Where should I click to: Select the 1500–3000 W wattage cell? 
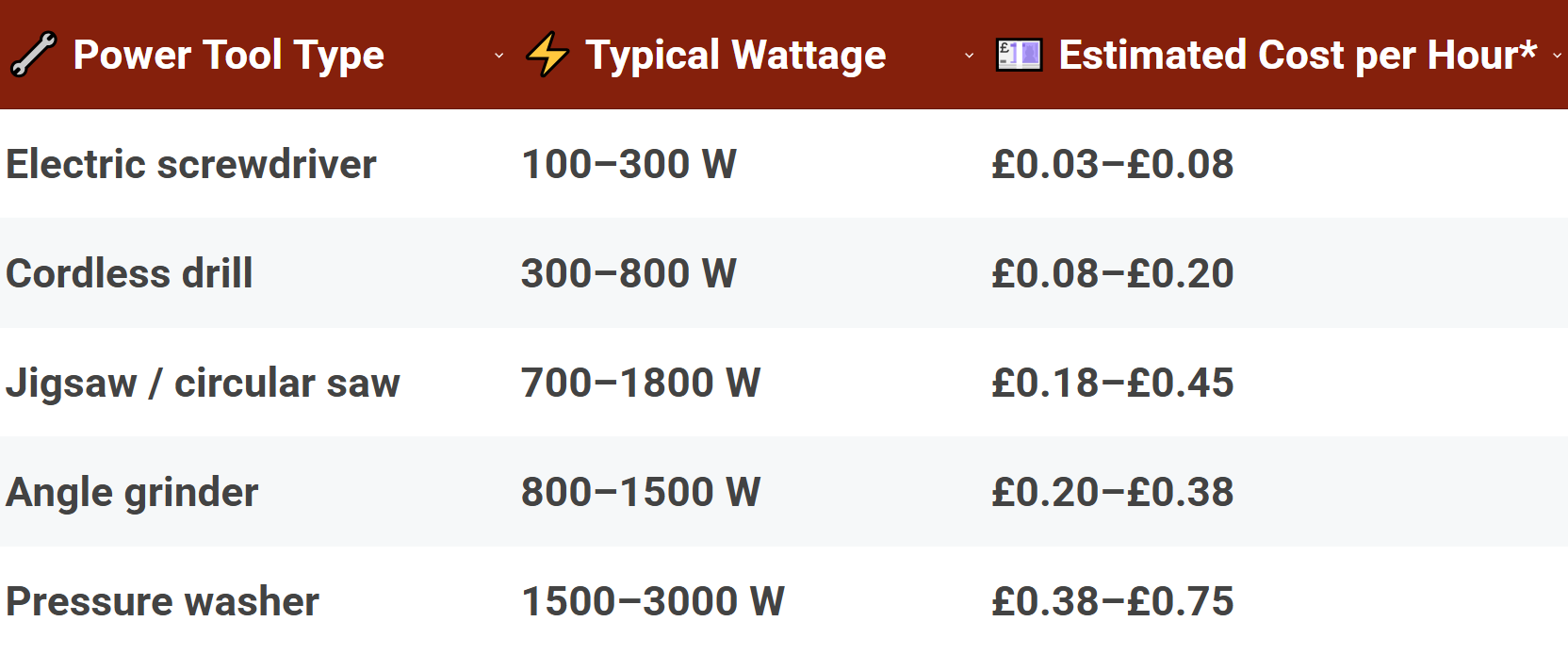[652, 601]
